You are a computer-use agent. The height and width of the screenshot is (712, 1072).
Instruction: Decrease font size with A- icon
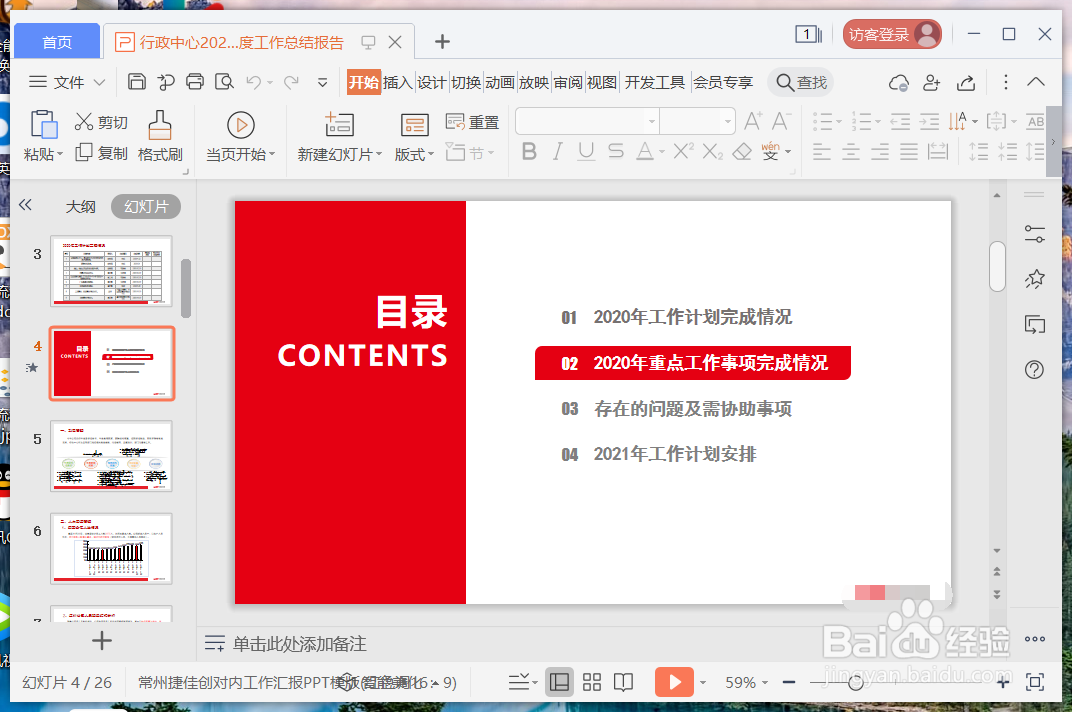(x=781, y=121)
